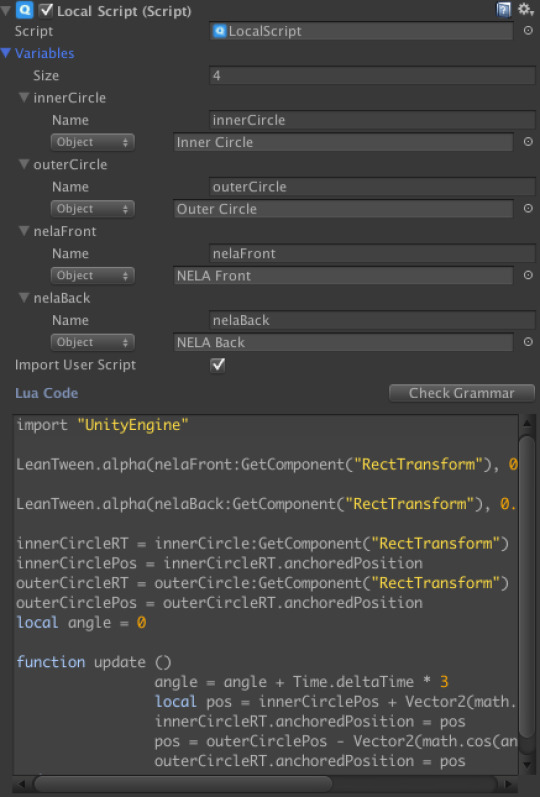Open the Object type dropdown under nelaFront

click(x=93, y=275)
